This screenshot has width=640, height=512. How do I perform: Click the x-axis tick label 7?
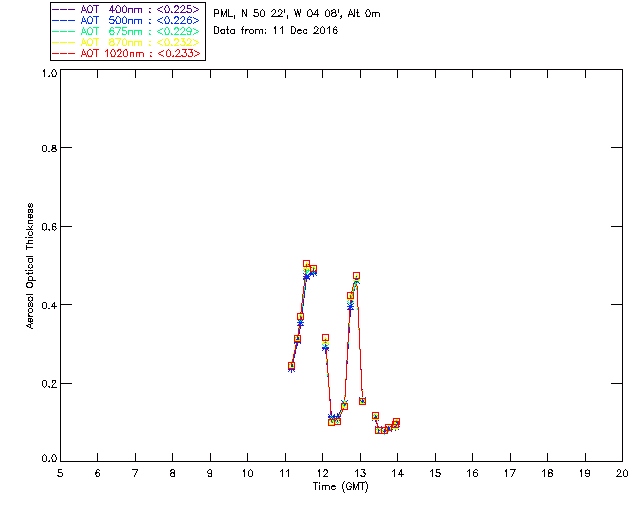click(135, 473)
